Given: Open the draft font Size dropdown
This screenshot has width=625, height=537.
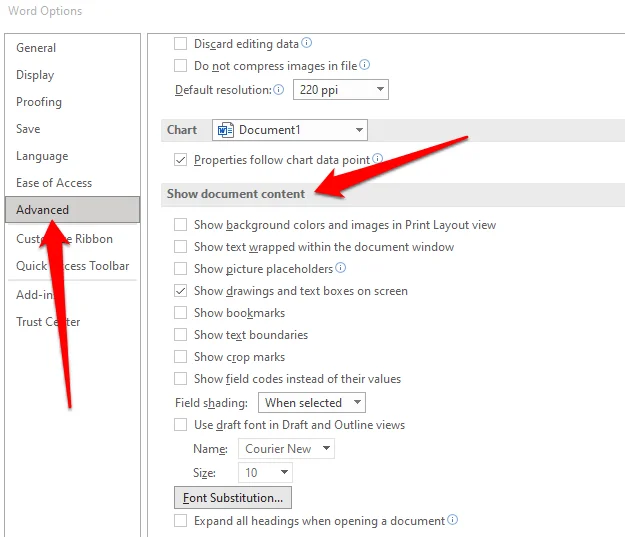Looking at the screenshot, I should [265, 472].
